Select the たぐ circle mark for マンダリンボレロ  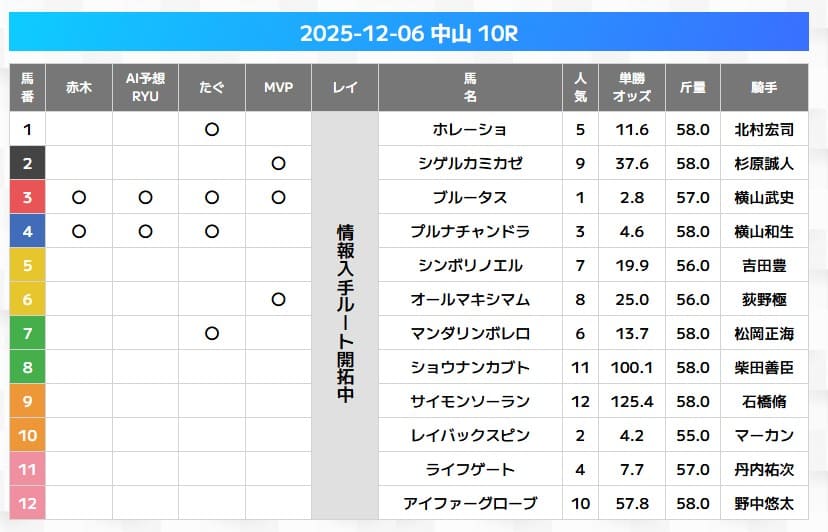(212, 333)
